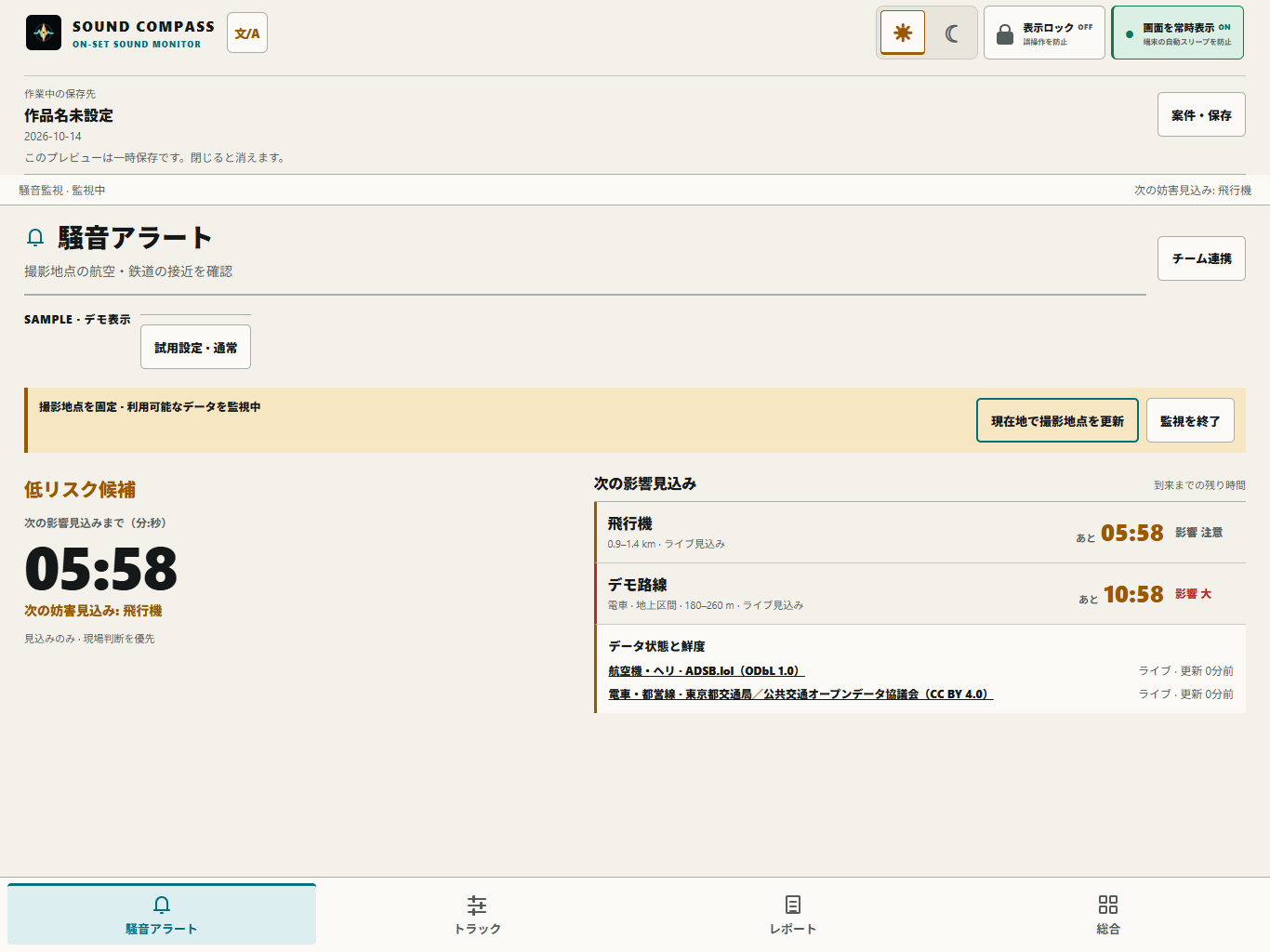This screenshot has width=1270, height=952.
Task: Select the light theme sun icon
Action: tap(903, 33)
